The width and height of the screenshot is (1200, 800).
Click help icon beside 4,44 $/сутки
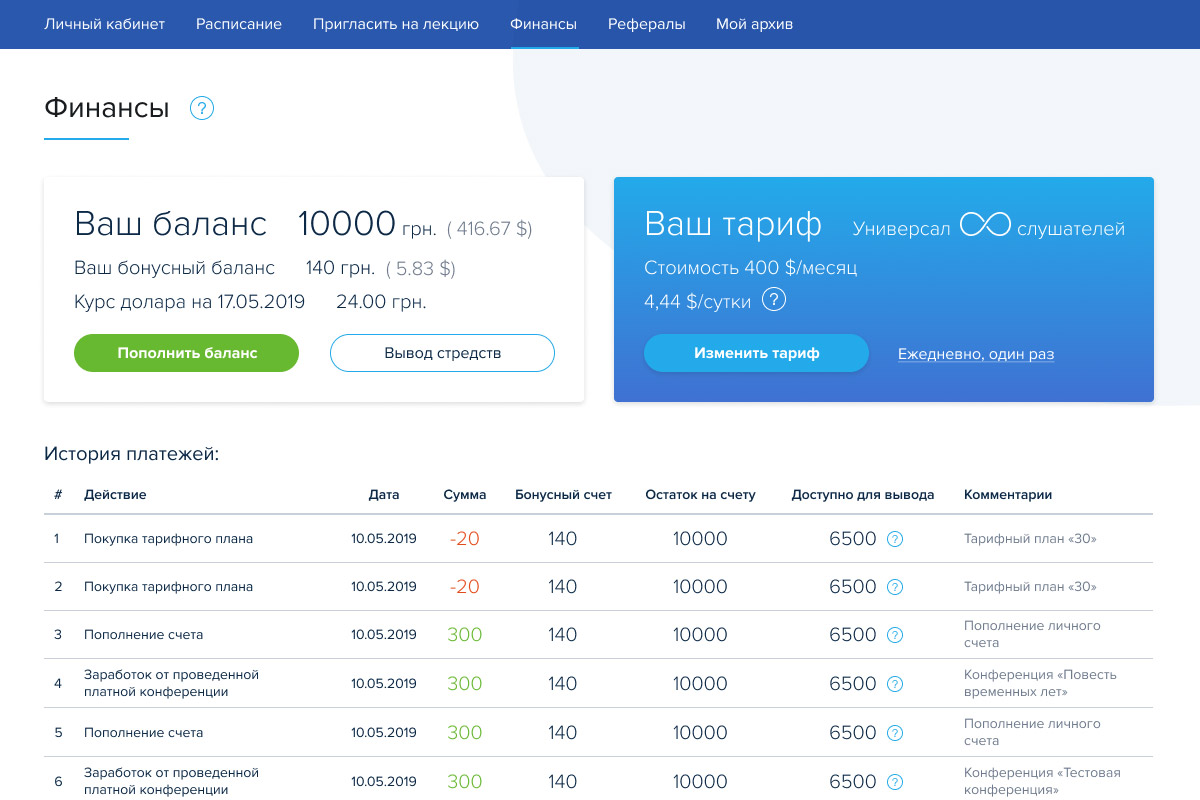774,300
